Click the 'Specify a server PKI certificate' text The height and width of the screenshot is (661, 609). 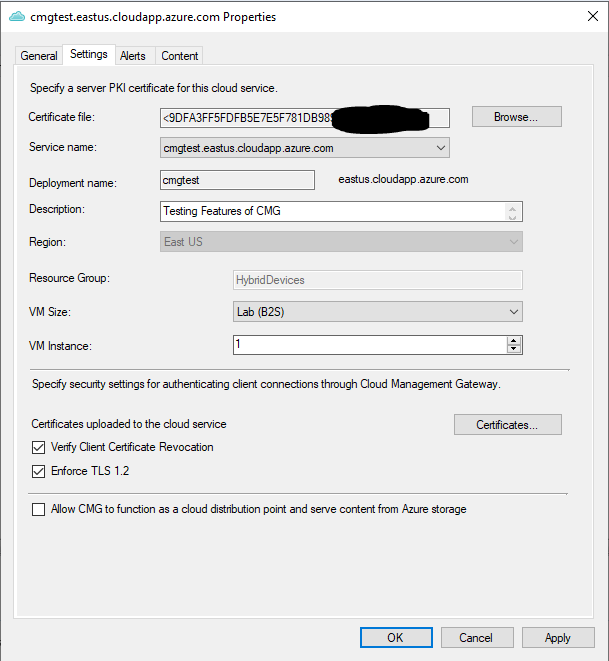tap(154, 88)
